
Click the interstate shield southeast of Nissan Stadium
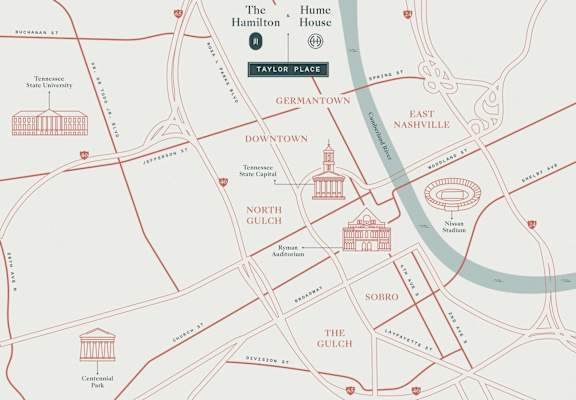532,224
